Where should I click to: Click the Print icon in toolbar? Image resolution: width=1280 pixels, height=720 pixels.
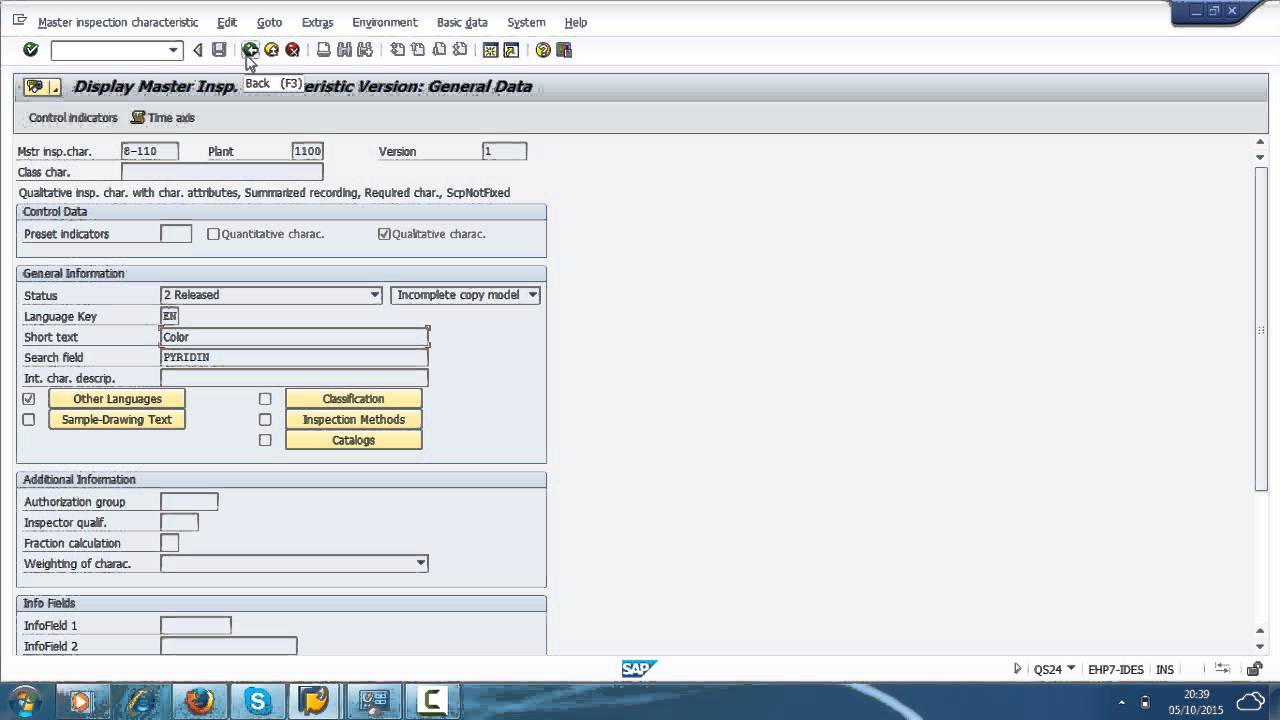click(x=323, y=50)
